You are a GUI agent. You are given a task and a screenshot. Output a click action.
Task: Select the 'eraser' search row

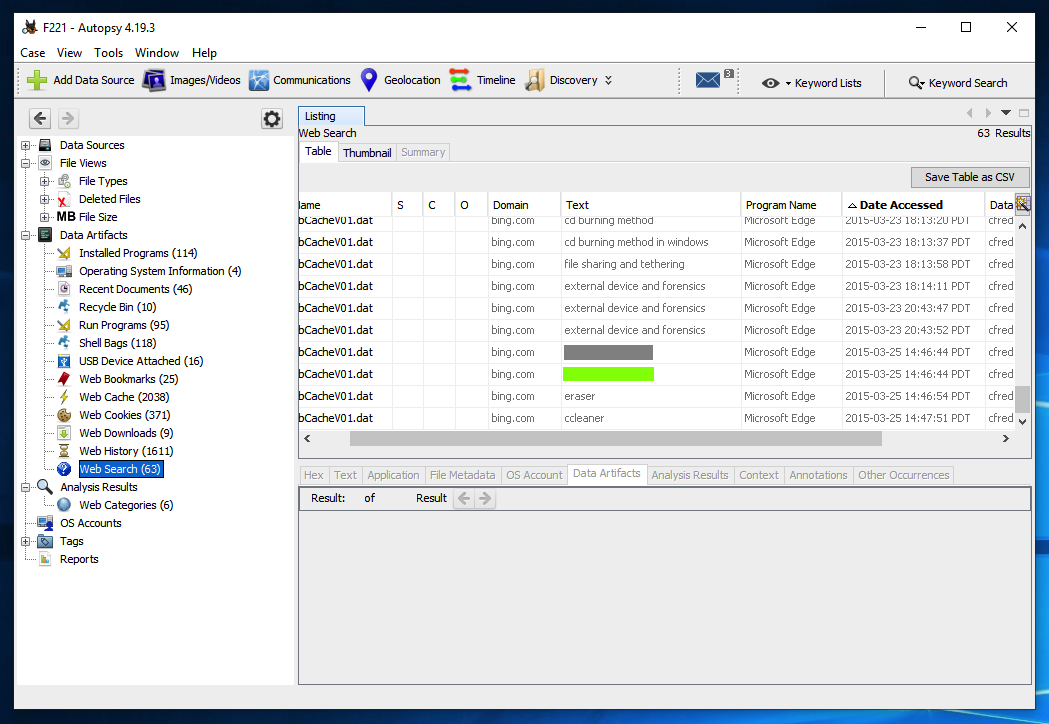(656, 396)
